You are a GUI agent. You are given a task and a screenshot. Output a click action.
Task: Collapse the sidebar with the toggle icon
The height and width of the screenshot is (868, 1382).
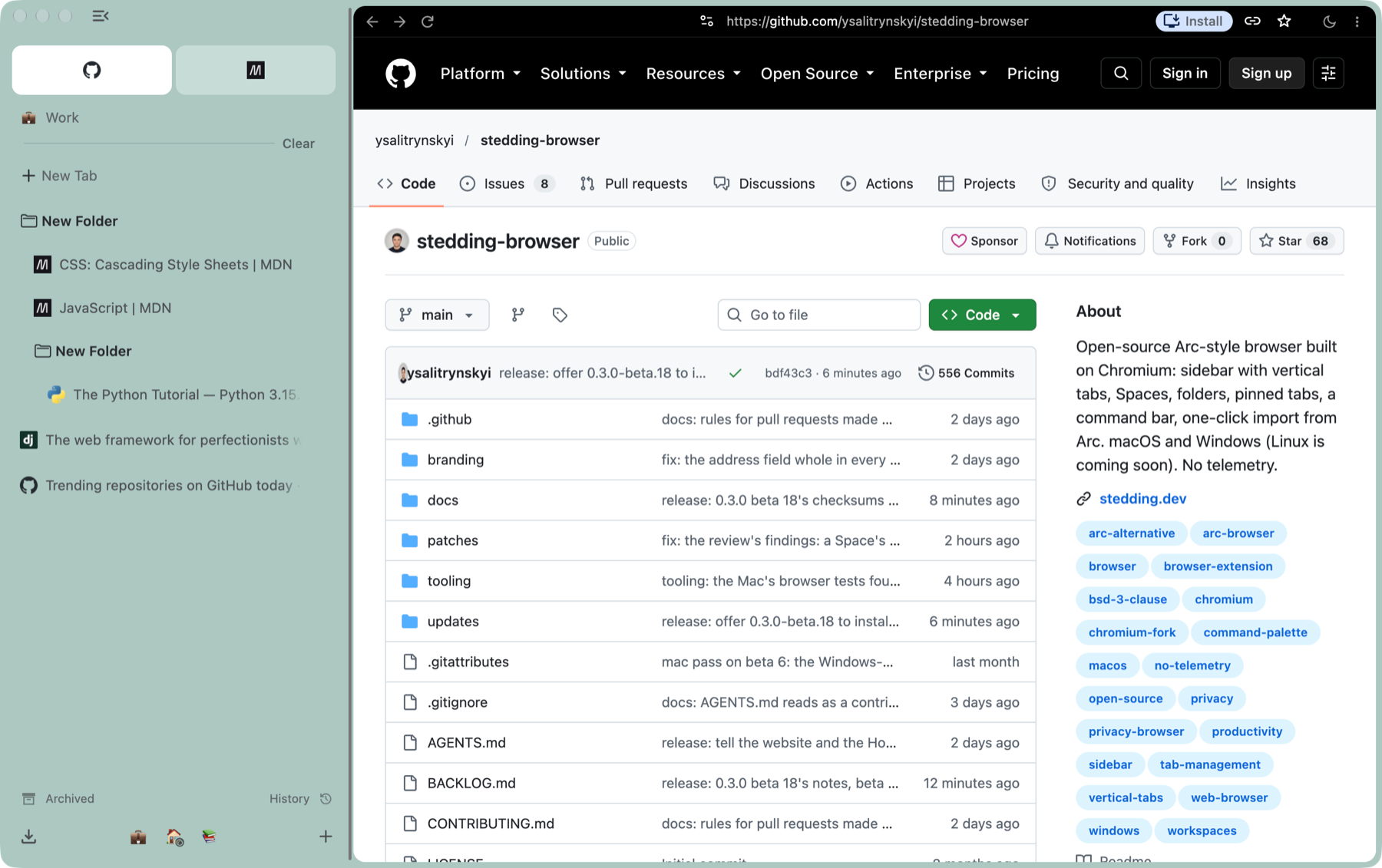pos(101,15)
